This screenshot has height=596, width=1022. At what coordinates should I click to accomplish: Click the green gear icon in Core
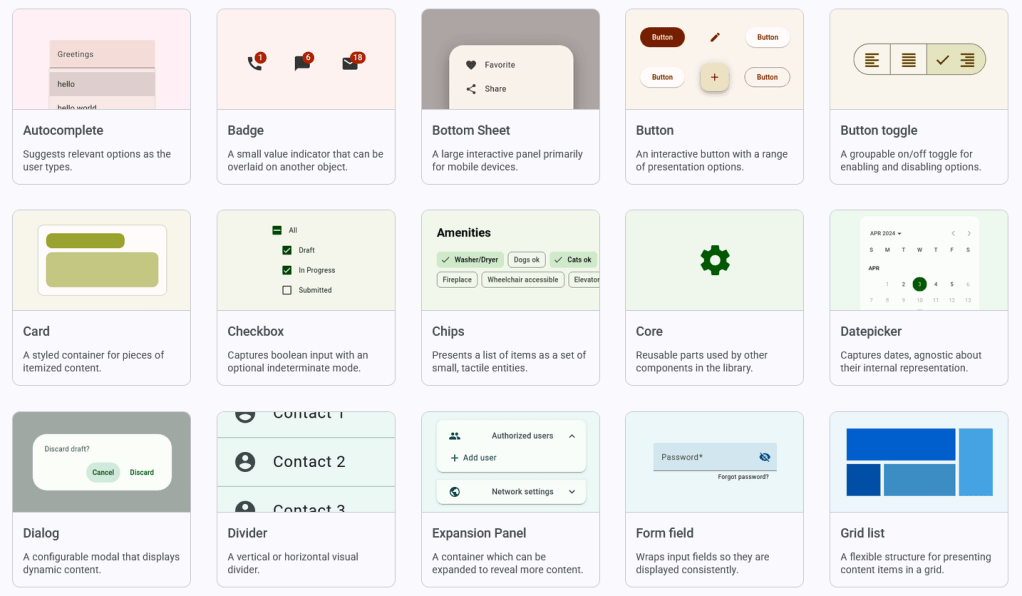click(x=715, y=260)
